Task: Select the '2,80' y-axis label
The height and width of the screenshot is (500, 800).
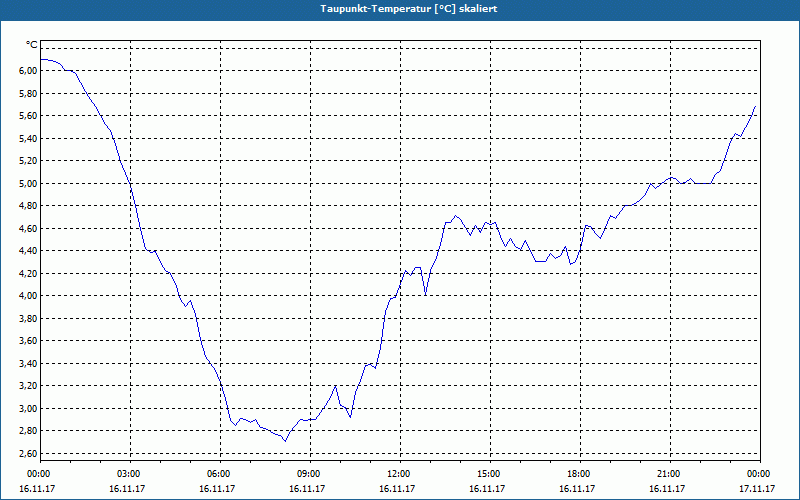Action: pos(28,431)
